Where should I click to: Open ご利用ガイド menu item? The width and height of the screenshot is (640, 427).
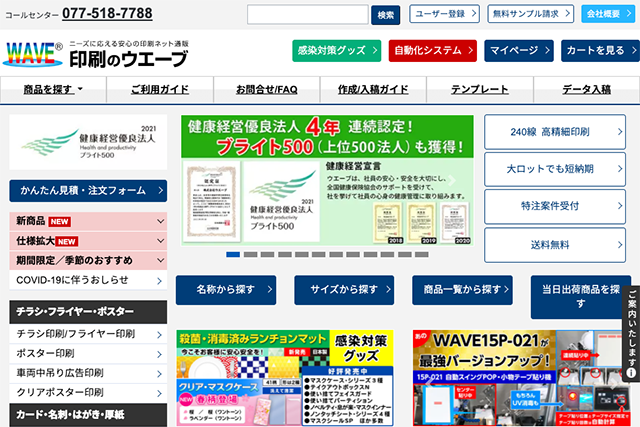click(x=160, y=89)
